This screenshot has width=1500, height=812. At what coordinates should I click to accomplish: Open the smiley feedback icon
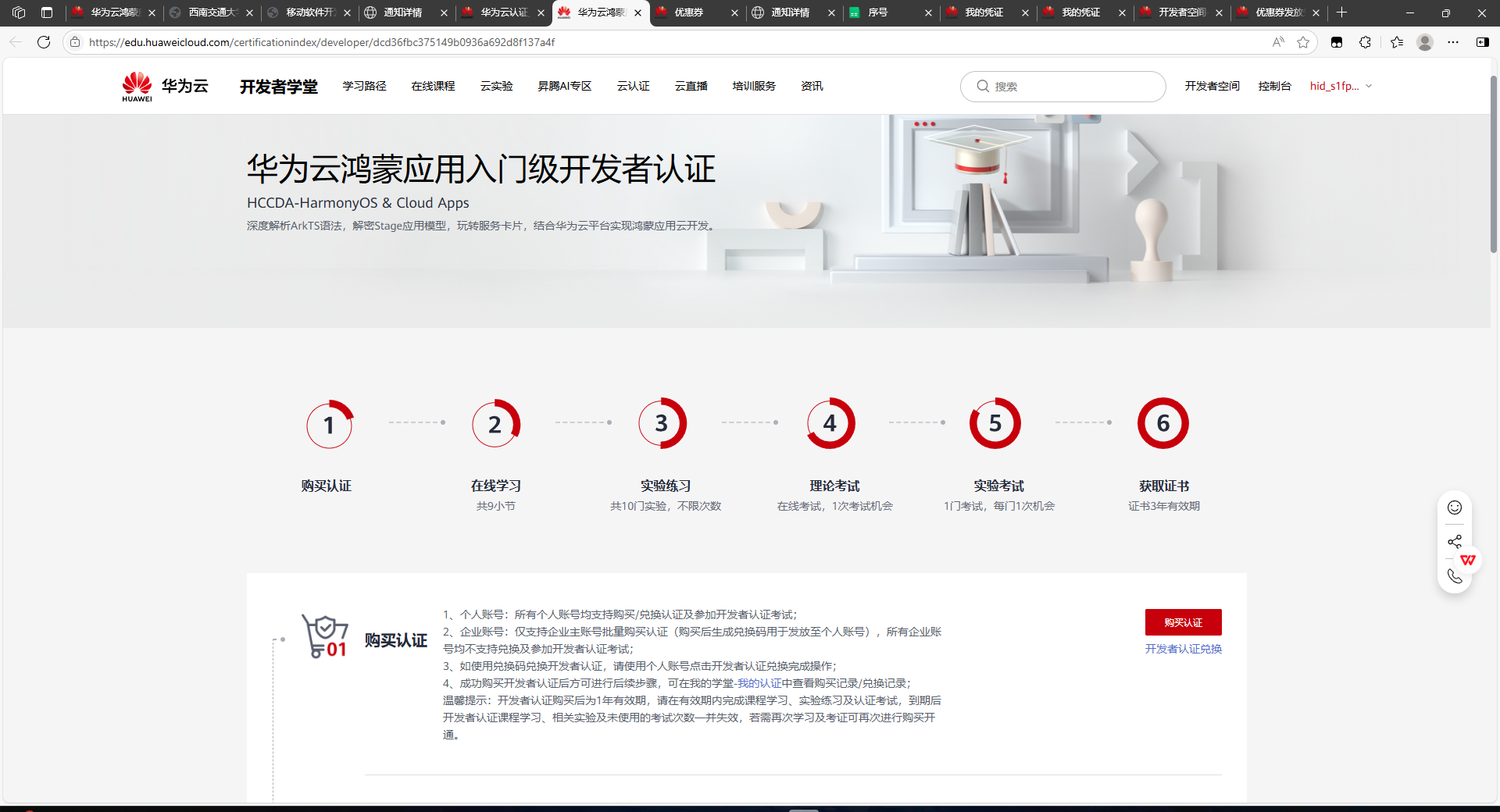pos(1455,507)
